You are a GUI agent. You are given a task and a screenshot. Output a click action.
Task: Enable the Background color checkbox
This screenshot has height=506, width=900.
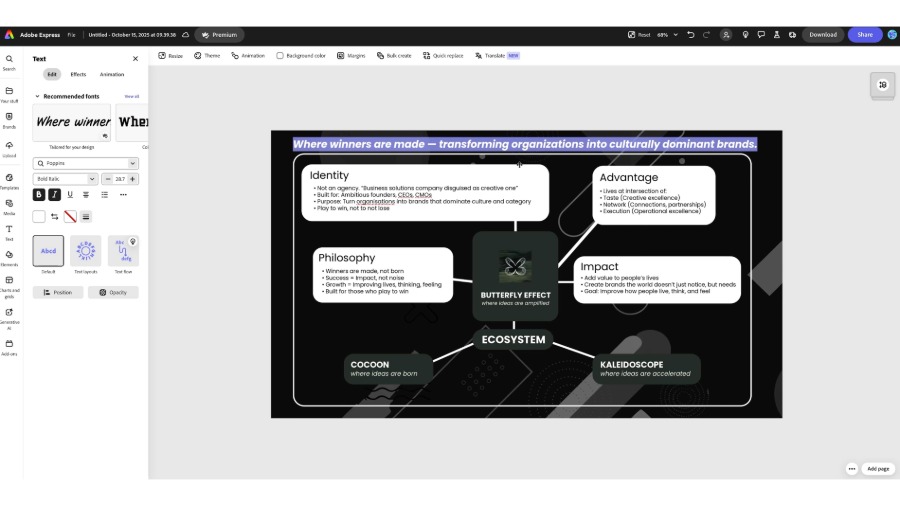[280, 56]
